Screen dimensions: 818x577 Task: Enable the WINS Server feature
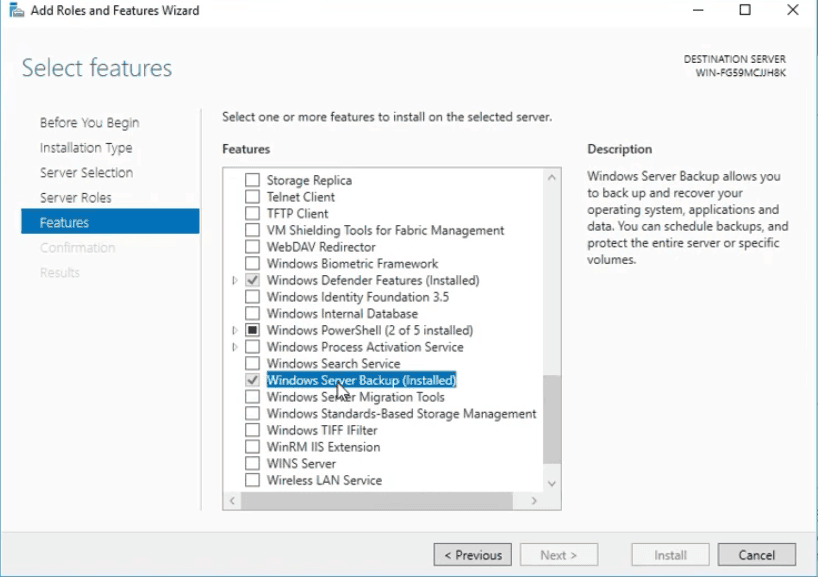pyautogui.click(x=253, y=463)
